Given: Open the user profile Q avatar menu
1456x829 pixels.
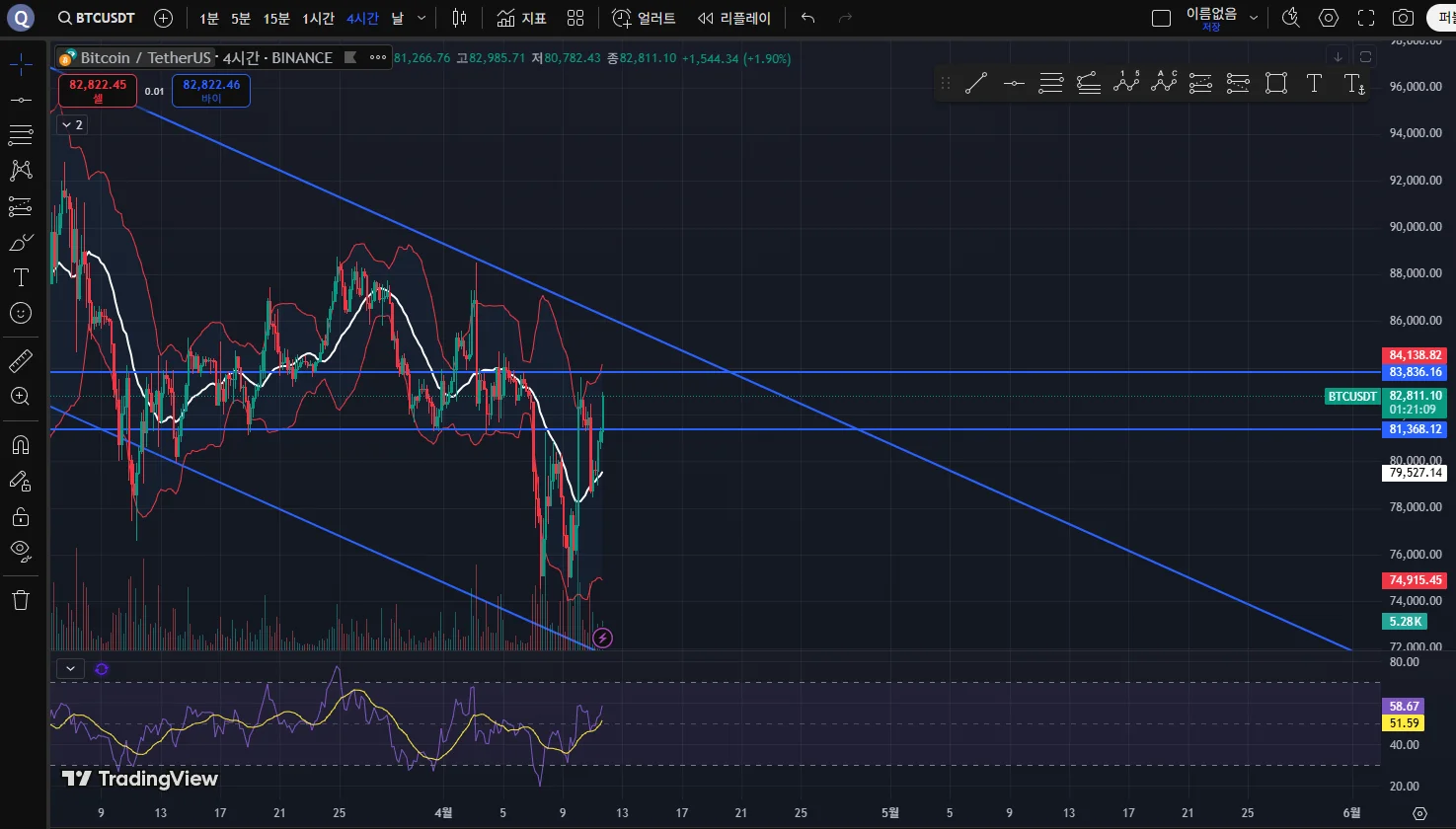Looking at the screenshot, I should coord(20,18).
